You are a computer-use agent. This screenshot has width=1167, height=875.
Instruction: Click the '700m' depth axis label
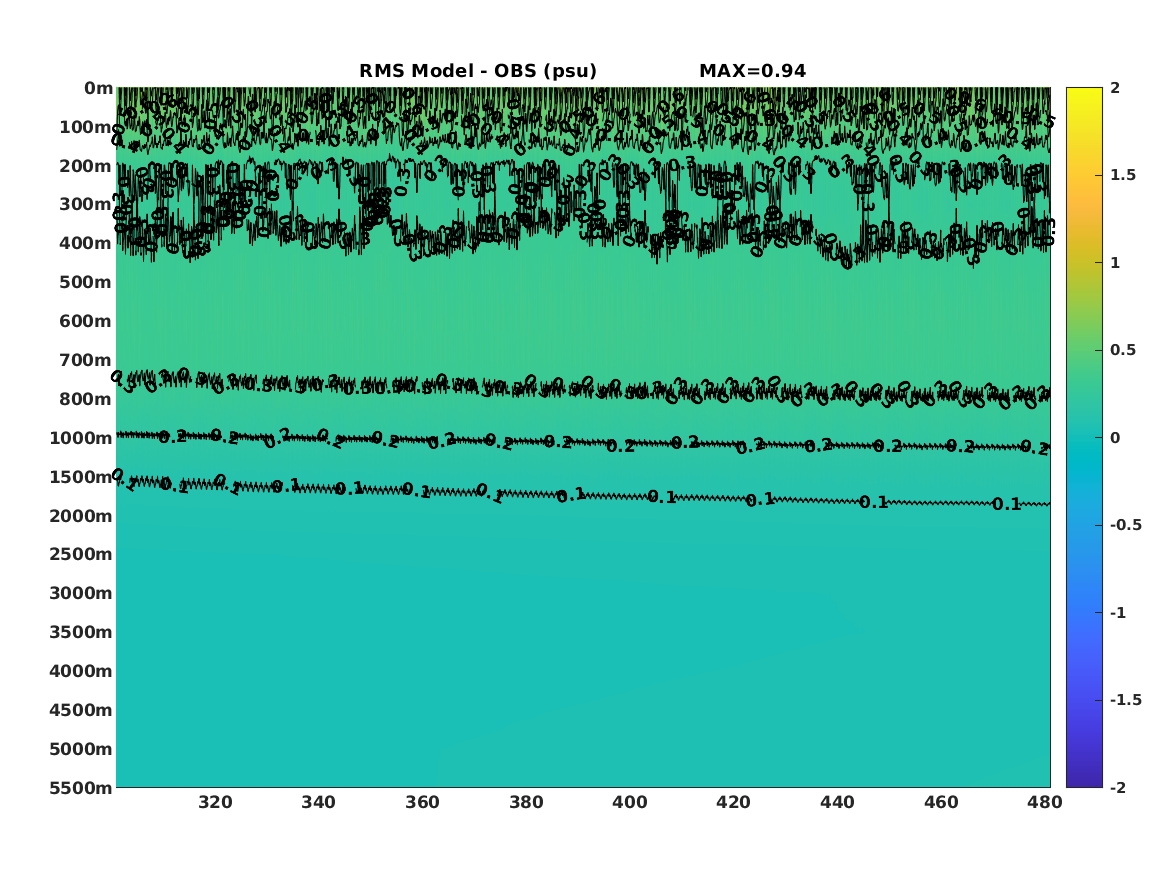(86, 360)
